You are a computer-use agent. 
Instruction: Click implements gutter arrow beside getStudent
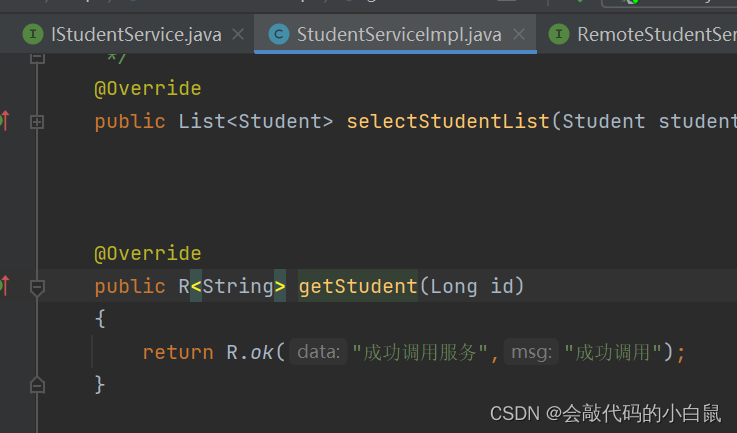point(4,286)
